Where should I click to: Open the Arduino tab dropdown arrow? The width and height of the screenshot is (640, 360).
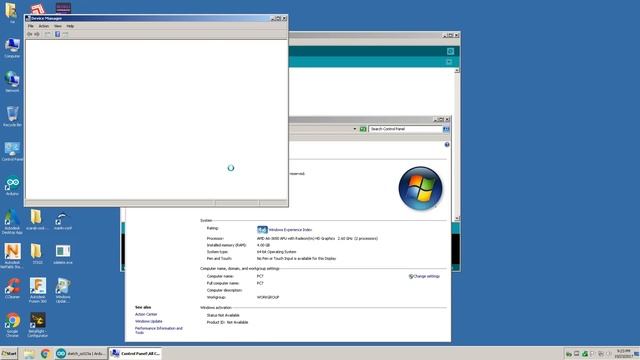[449, 62]
